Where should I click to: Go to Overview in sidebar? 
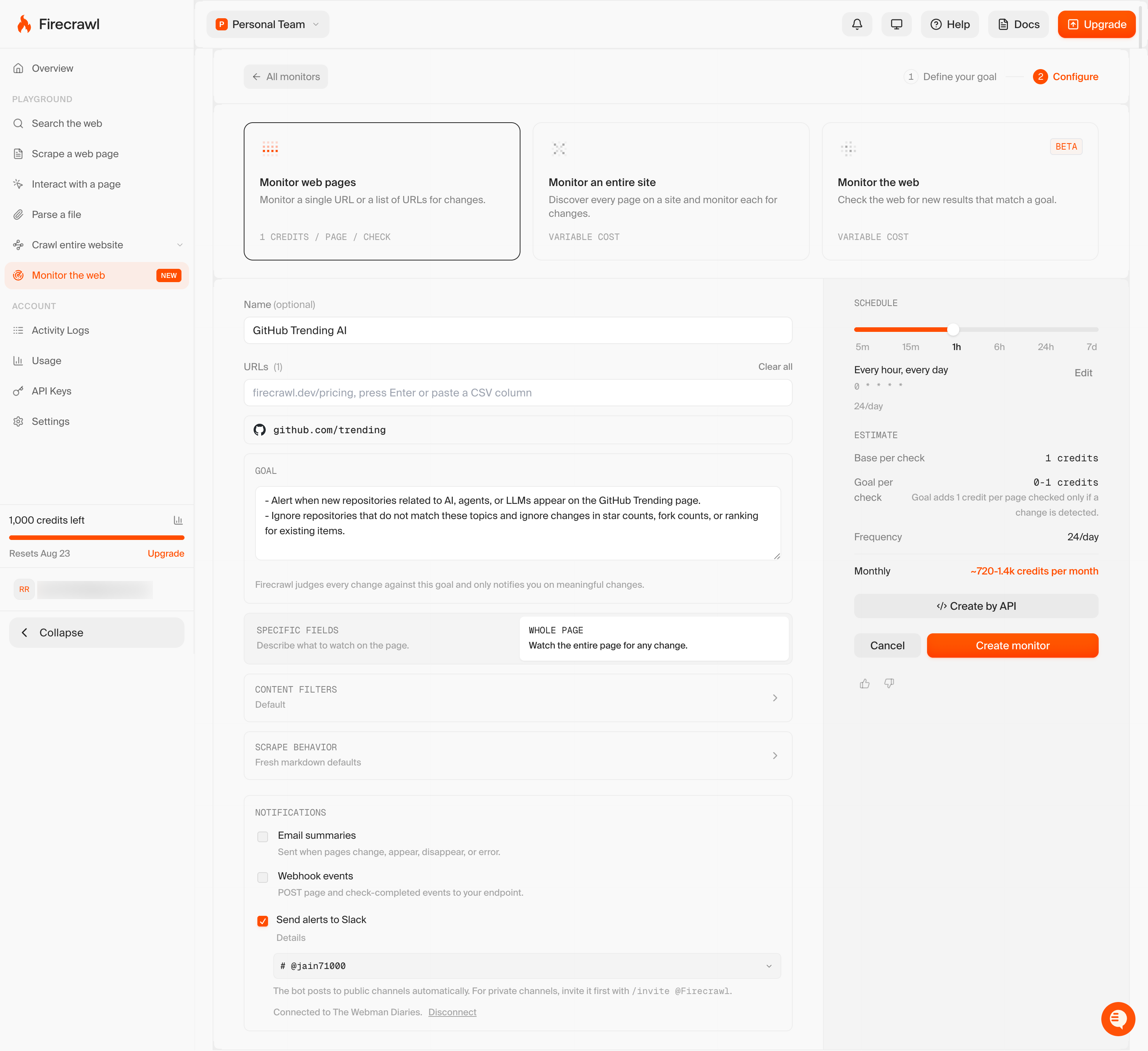(97, 68)
